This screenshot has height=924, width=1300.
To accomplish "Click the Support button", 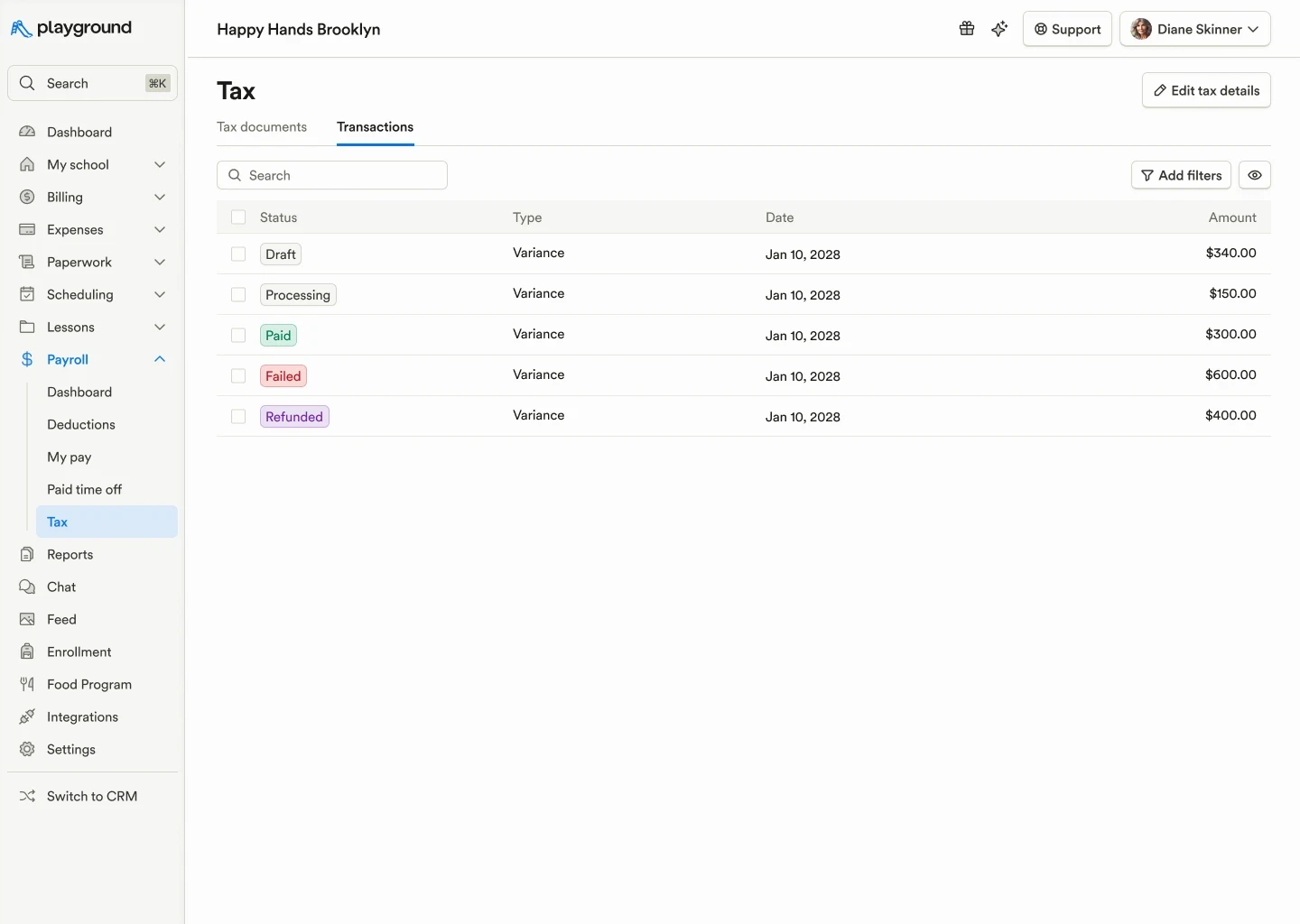I will tap(1067, 29).
